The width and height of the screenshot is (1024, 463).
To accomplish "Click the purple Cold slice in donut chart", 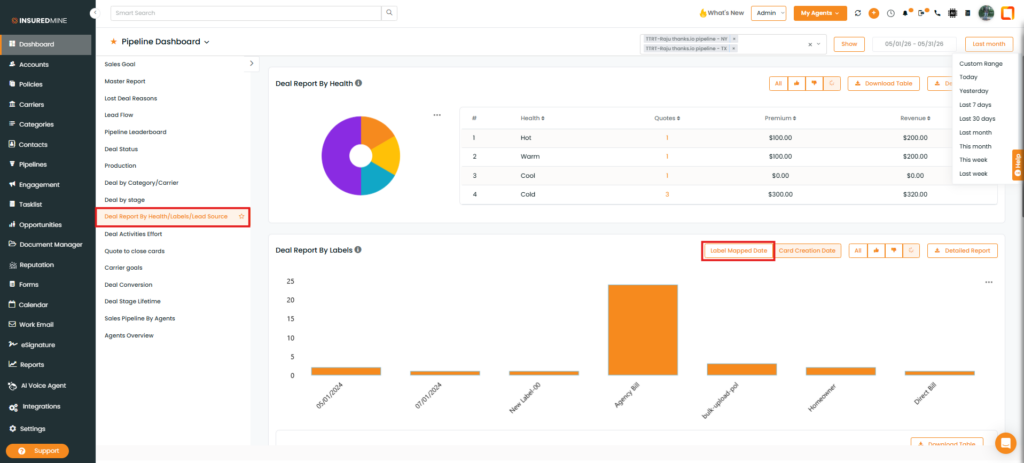I will point(340,157).
